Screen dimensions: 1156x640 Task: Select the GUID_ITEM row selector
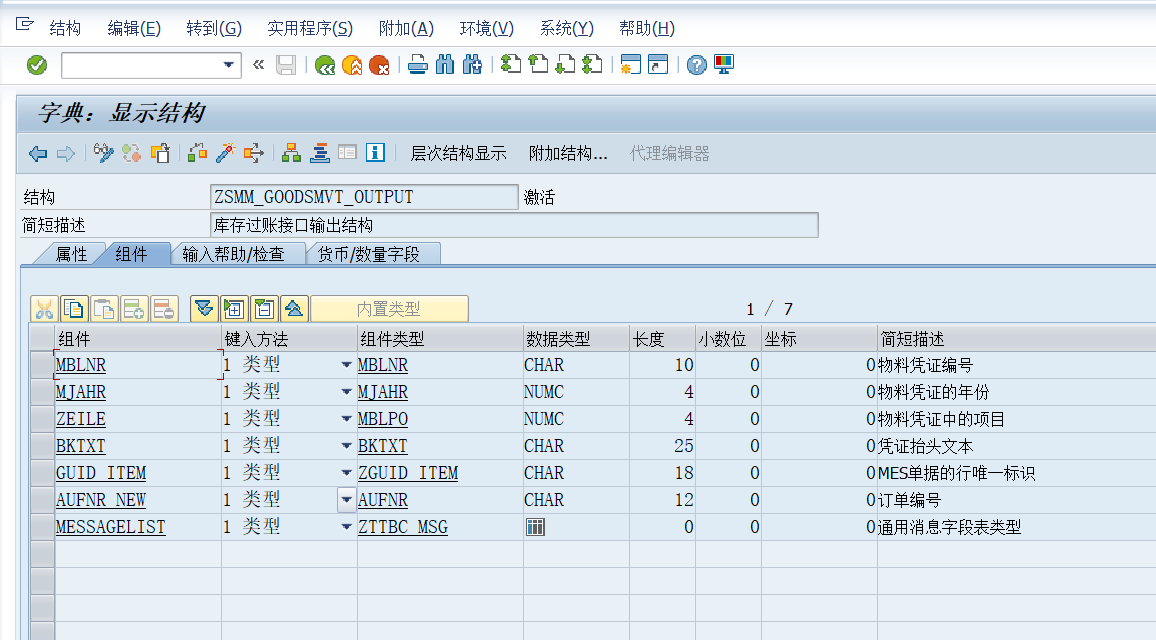click(42, 473)
